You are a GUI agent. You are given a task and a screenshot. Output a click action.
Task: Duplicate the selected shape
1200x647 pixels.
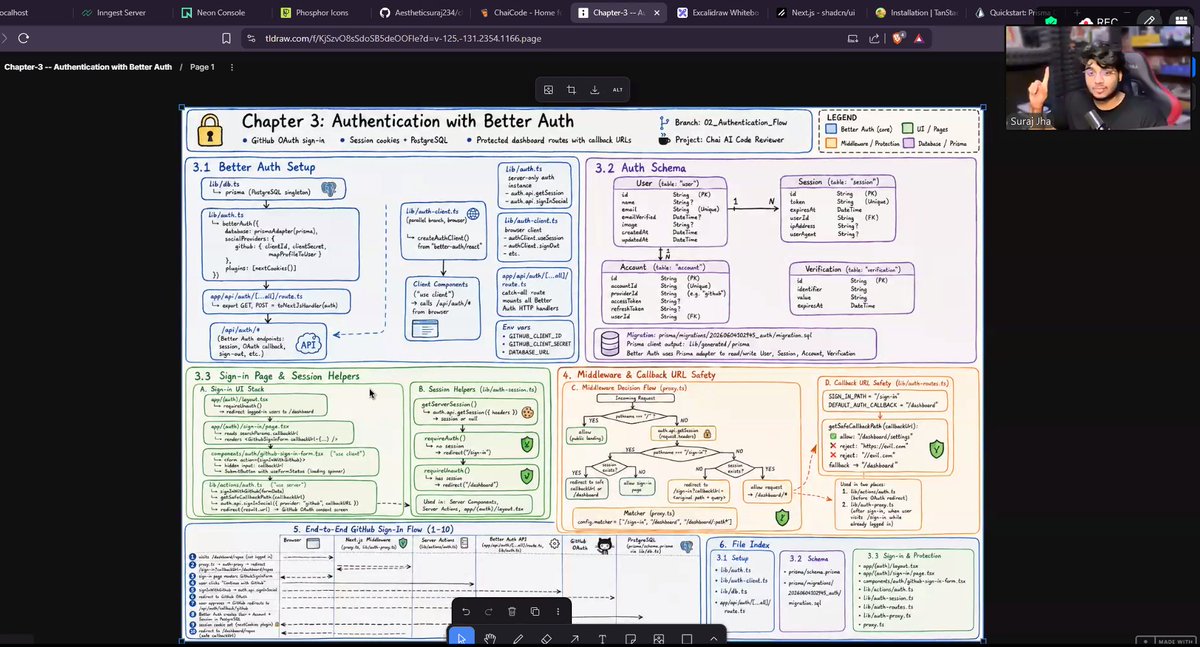(535, 611)
